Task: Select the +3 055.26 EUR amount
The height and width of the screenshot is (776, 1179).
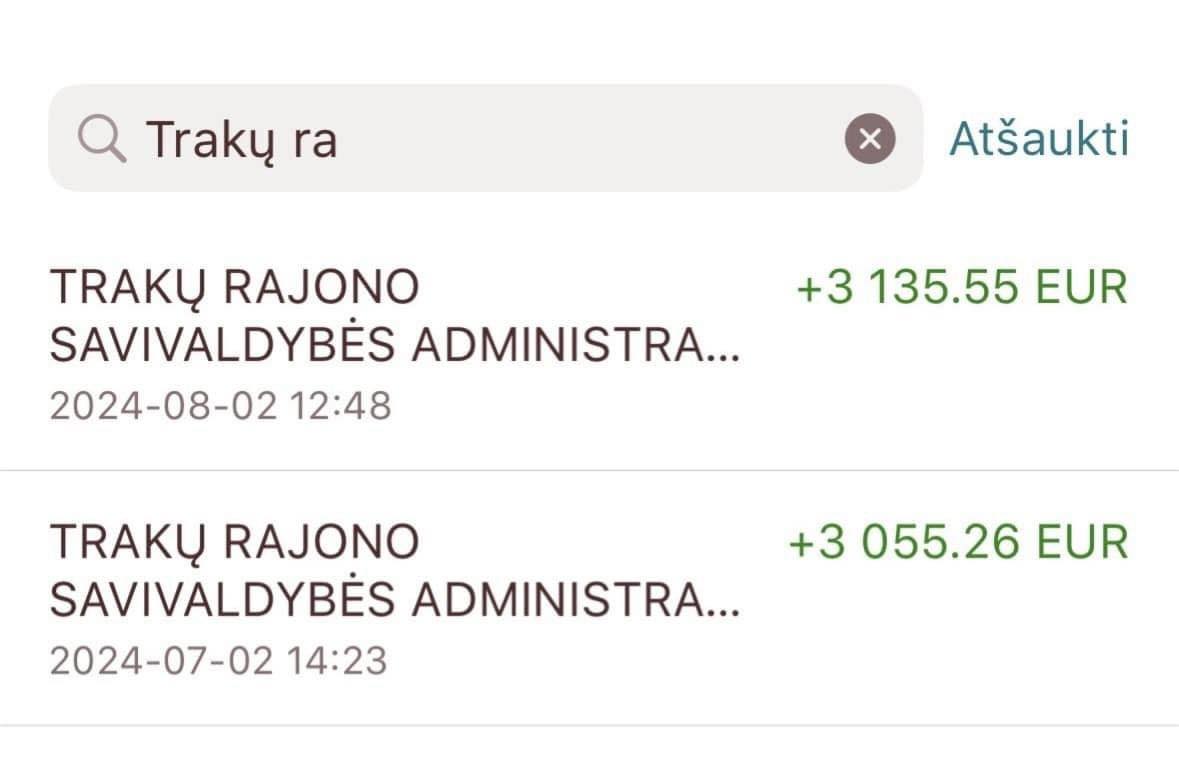Action: [958, 543]
